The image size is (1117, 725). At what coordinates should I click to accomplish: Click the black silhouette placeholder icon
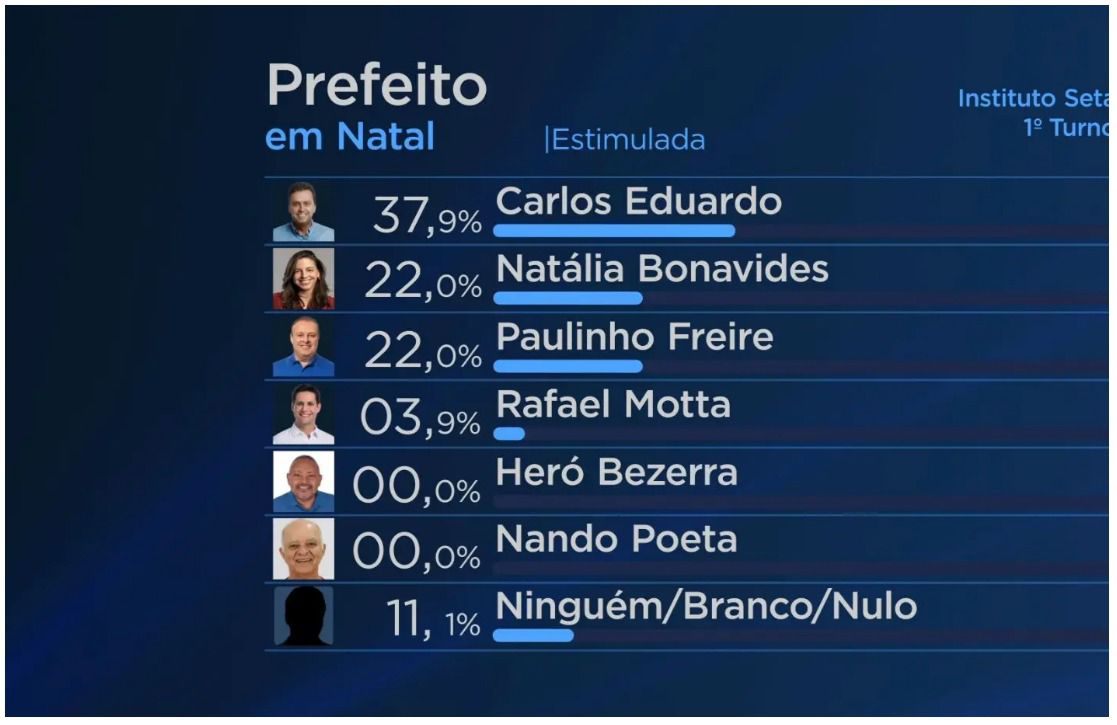coord(303,617)
